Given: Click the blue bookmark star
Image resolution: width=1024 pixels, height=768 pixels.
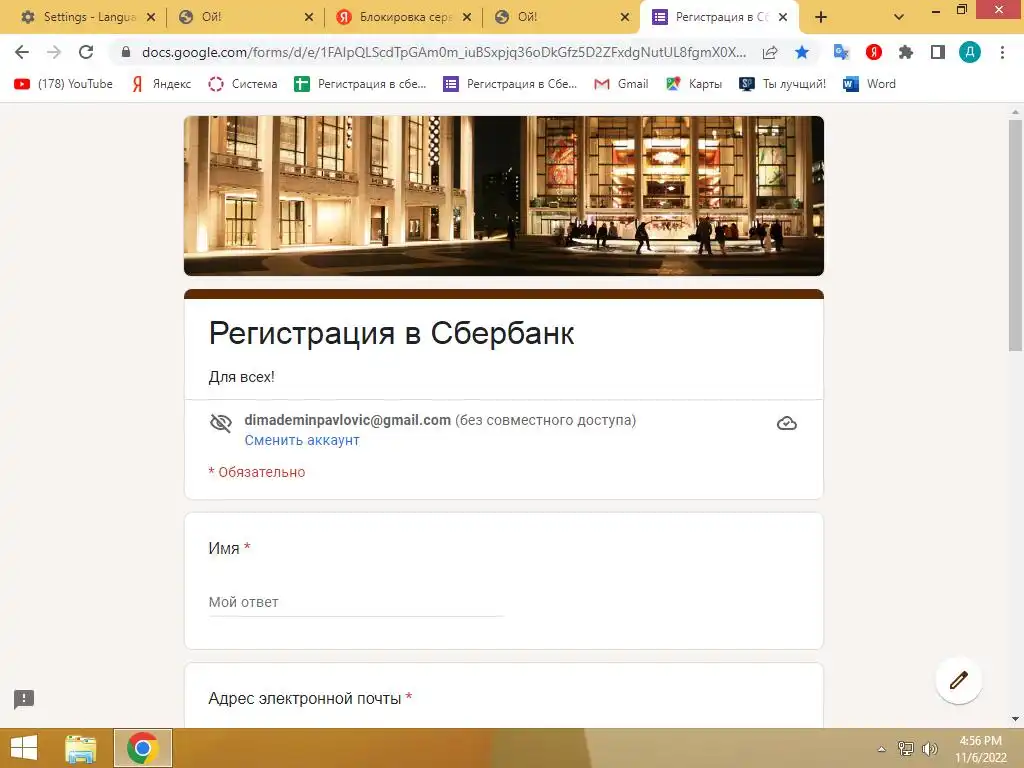Looking at the screenshot, I should [x=802, y=52].
